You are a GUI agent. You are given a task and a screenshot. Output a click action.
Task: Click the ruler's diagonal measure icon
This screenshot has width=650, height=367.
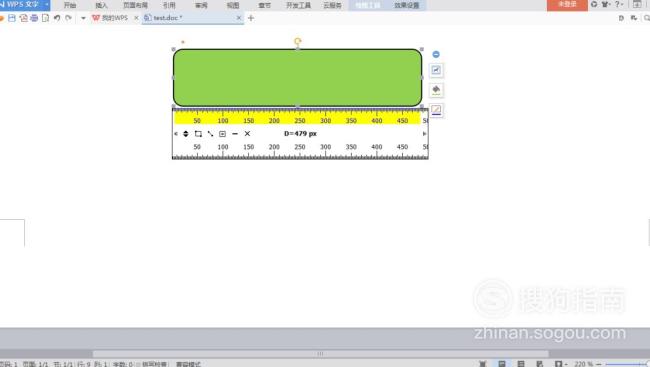pyautogui.click(x=210, y=134)
